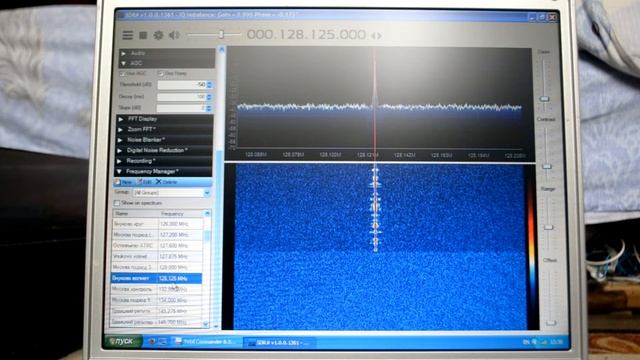This screenshot has width=640, height=360.
Task: Select the highlighted 128.125 MHz row
Action: click(x=156, y=278)
